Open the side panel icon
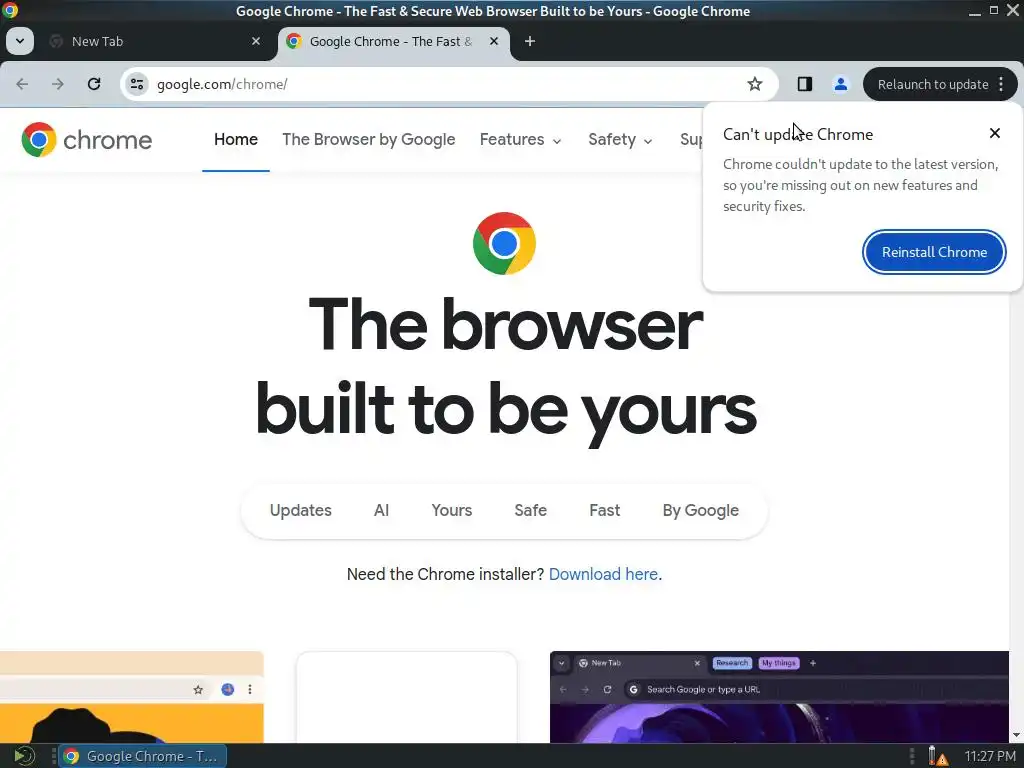Screen dimensions: 1024x768 click(805, 84)
